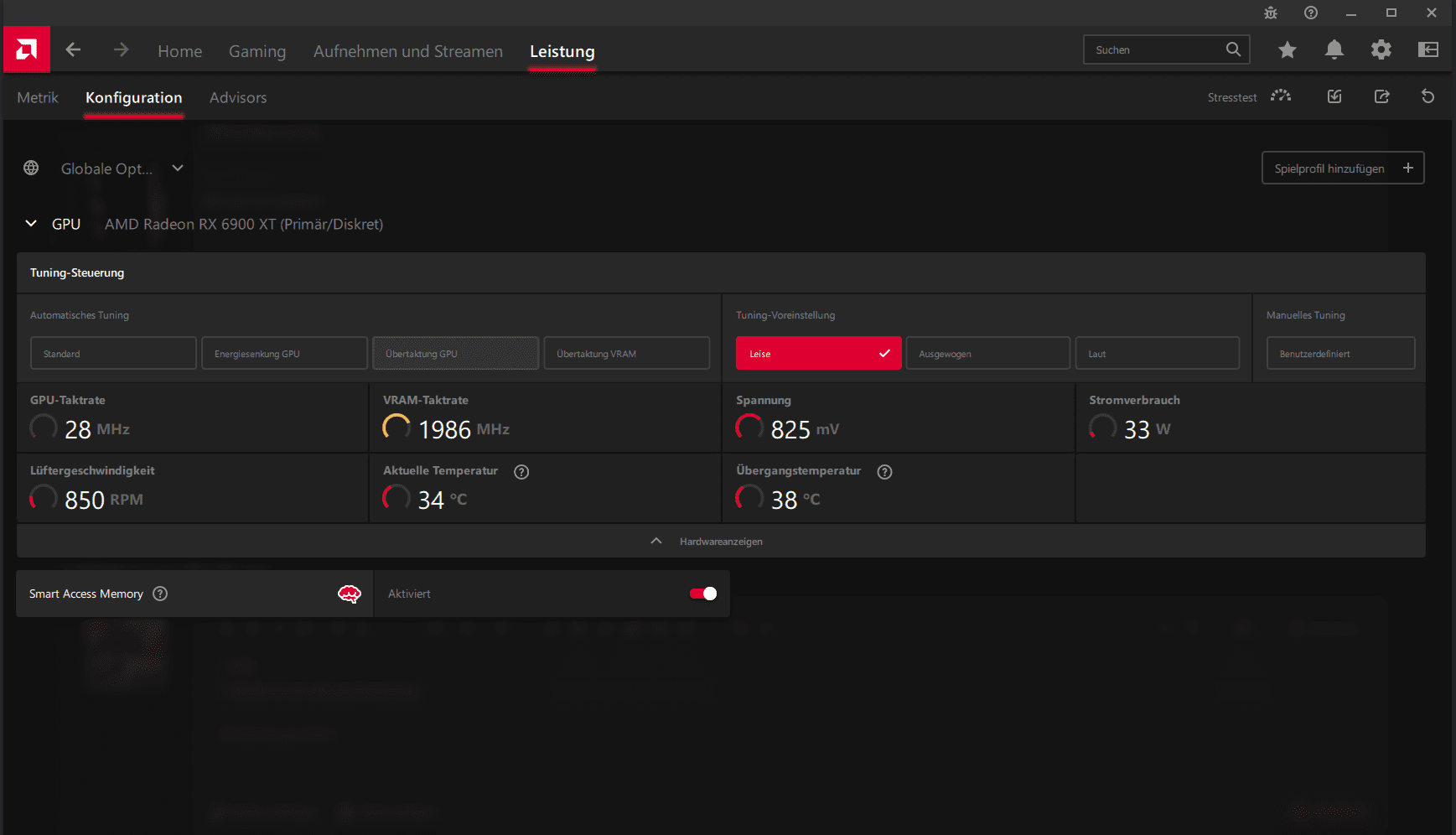Go forward with the right arrow

tap(122, 49)
